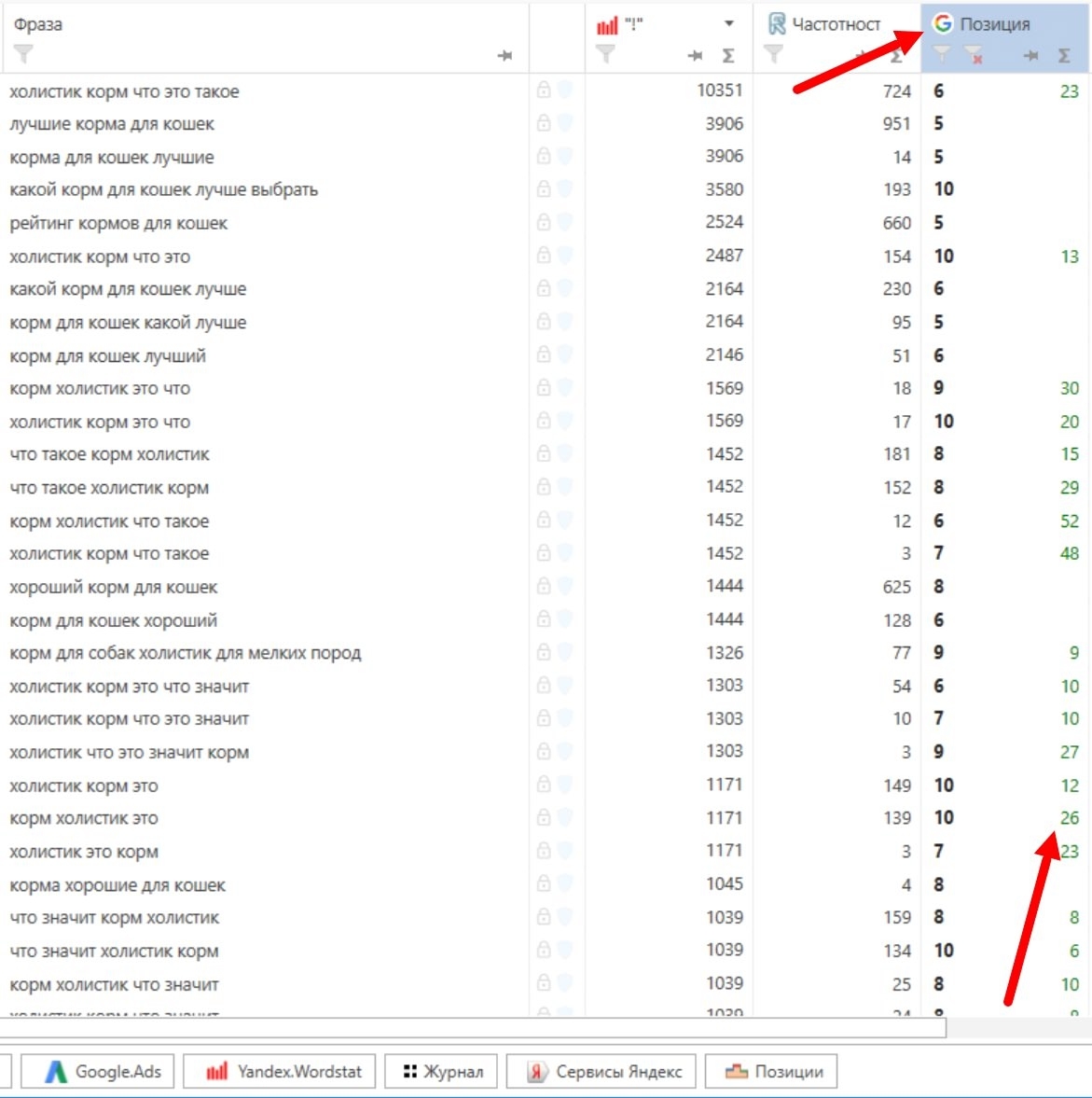Open the Google.Ads tab
This screenshot has height=1098, width=1092.
98,1071
